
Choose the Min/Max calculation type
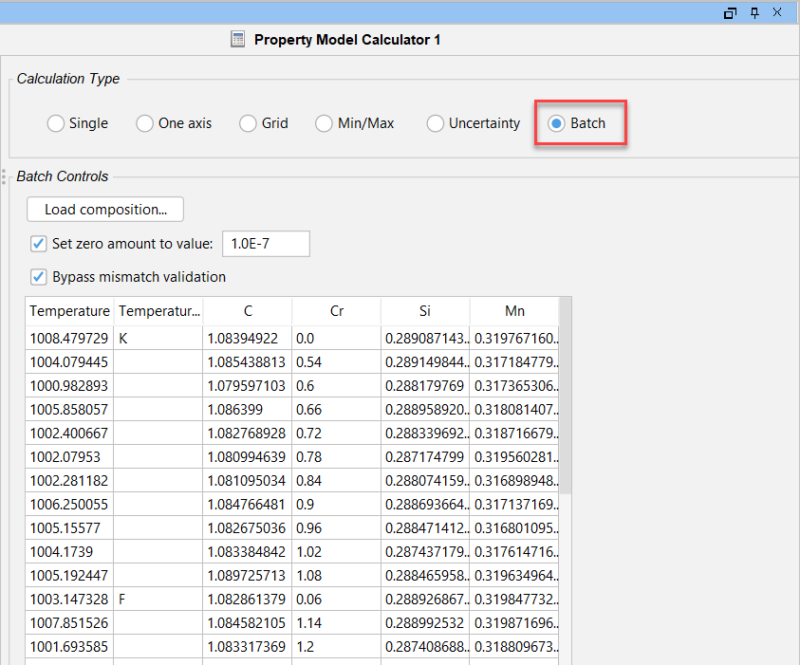pyautogui.click(x=324, y=123)
